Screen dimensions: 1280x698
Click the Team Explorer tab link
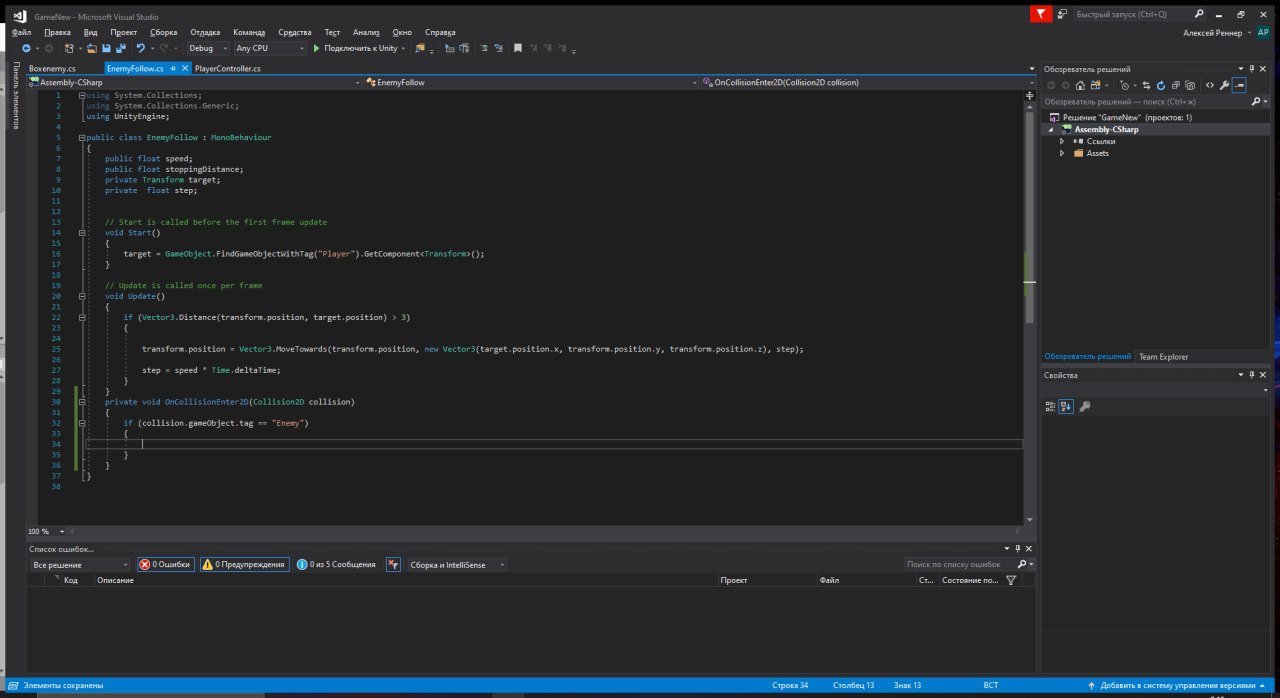coord(1163,356)
